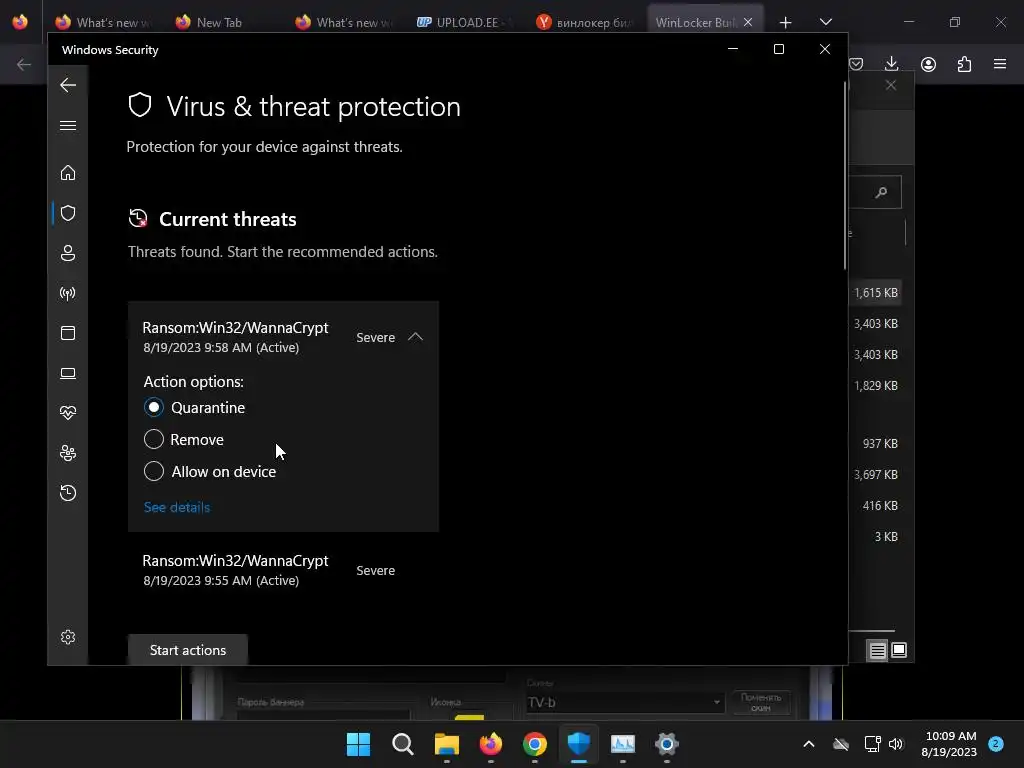1024x768 pixels.
Task: Select the 937 KB file row
Action: (x=876, y=443)
